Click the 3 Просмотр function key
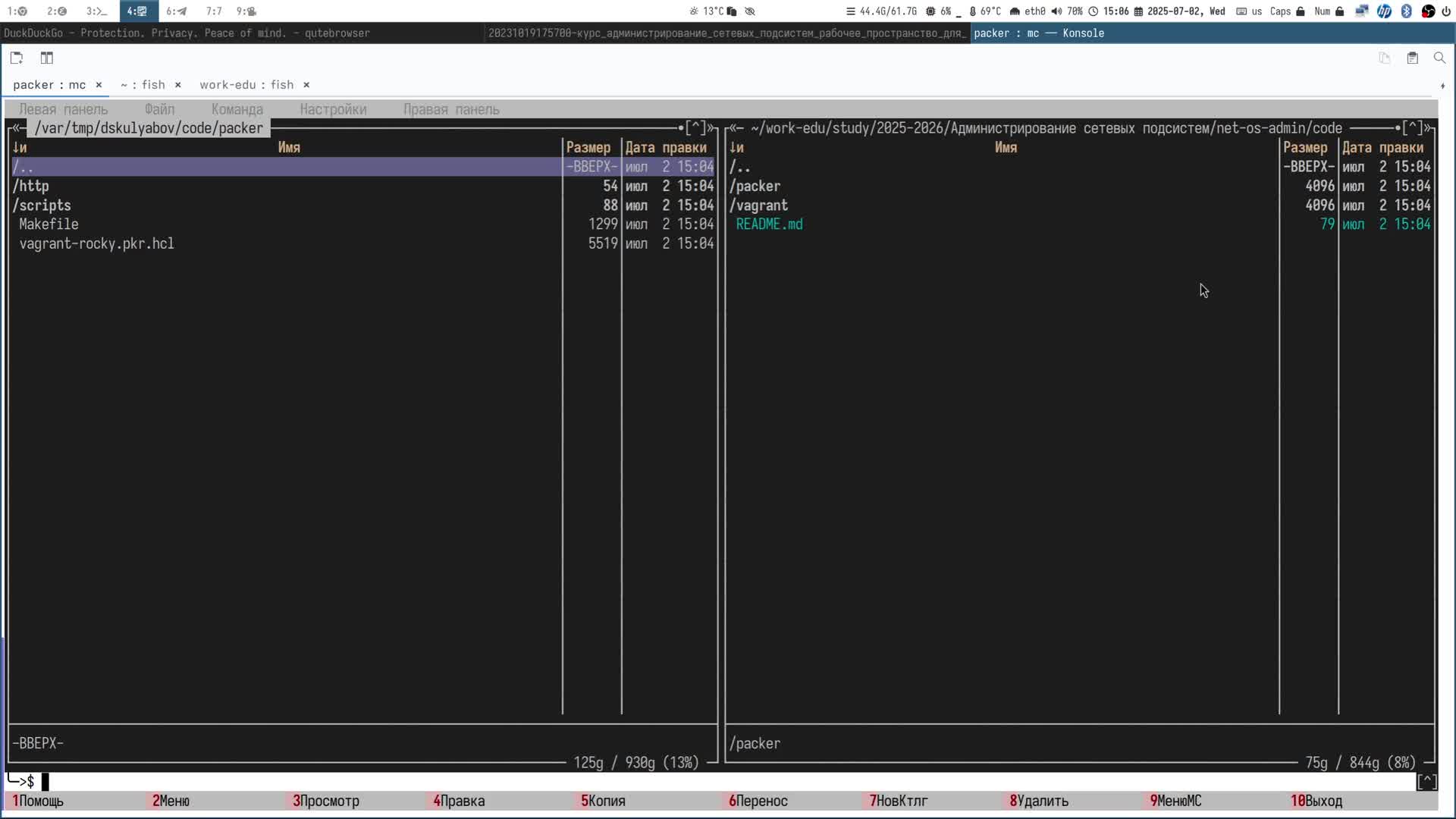 (x=326, y=801)
